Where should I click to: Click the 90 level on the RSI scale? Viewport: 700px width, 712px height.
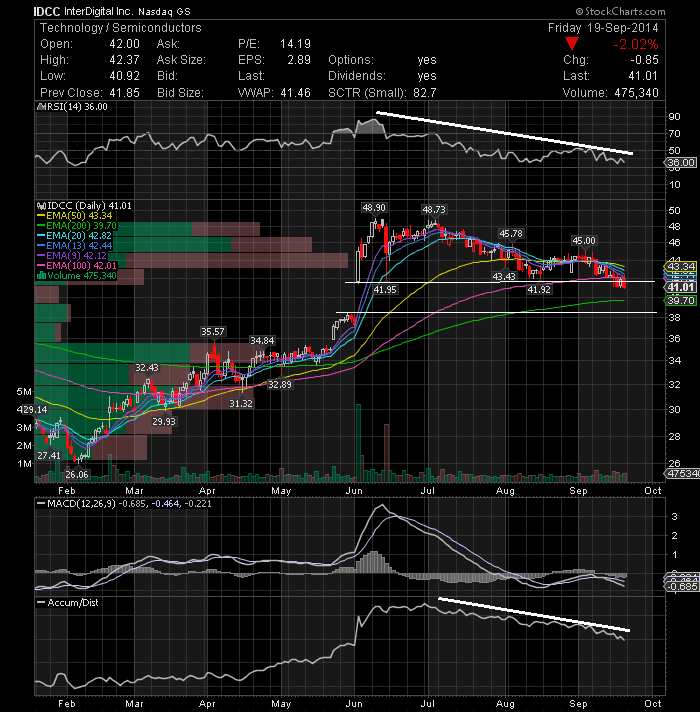click(x=674, y=117)
